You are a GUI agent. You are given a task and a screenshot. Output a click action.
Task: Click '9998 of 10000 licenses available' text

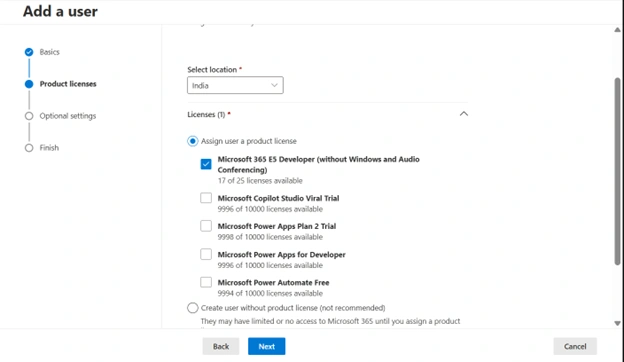[x=270, y=237]
